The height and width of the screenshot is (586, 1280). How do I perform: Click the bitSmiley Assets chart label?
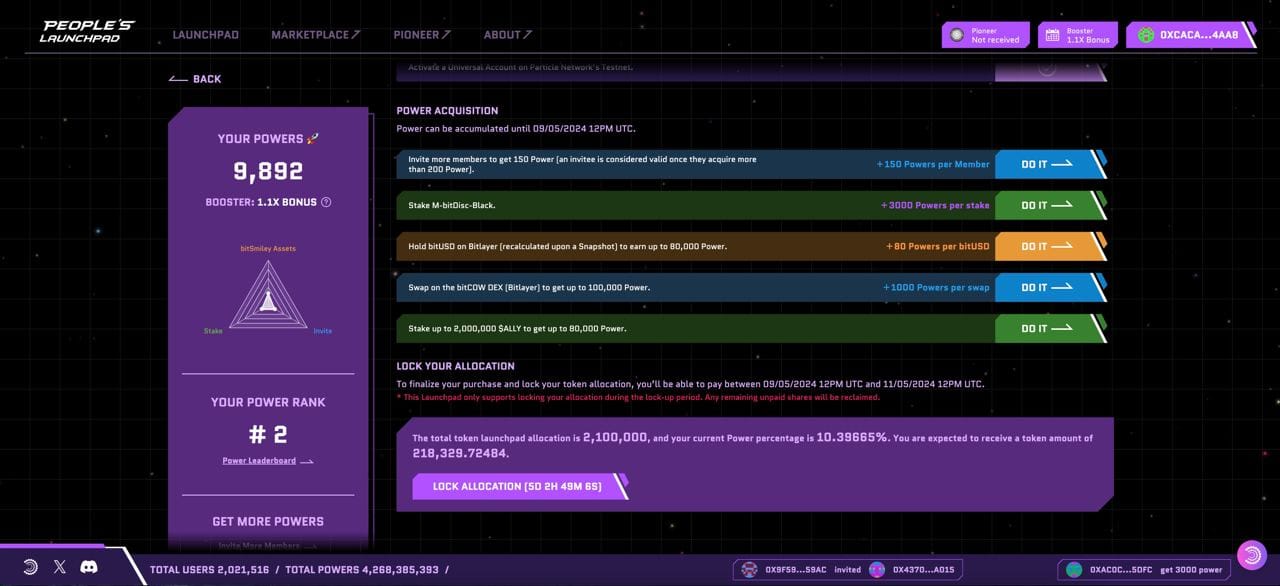pos(268,248)
